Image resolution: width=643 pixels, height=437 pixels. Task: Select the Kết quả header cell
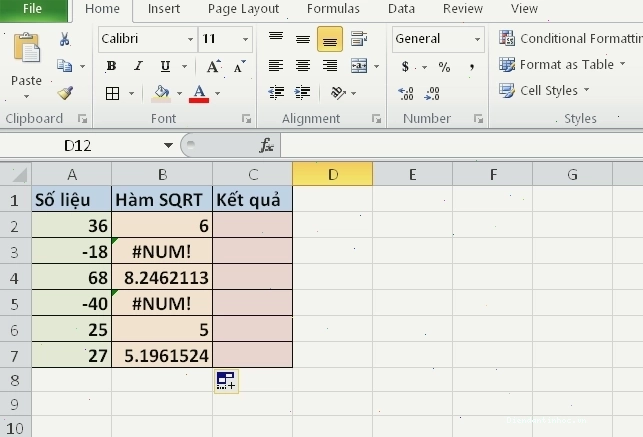point(252,200)
